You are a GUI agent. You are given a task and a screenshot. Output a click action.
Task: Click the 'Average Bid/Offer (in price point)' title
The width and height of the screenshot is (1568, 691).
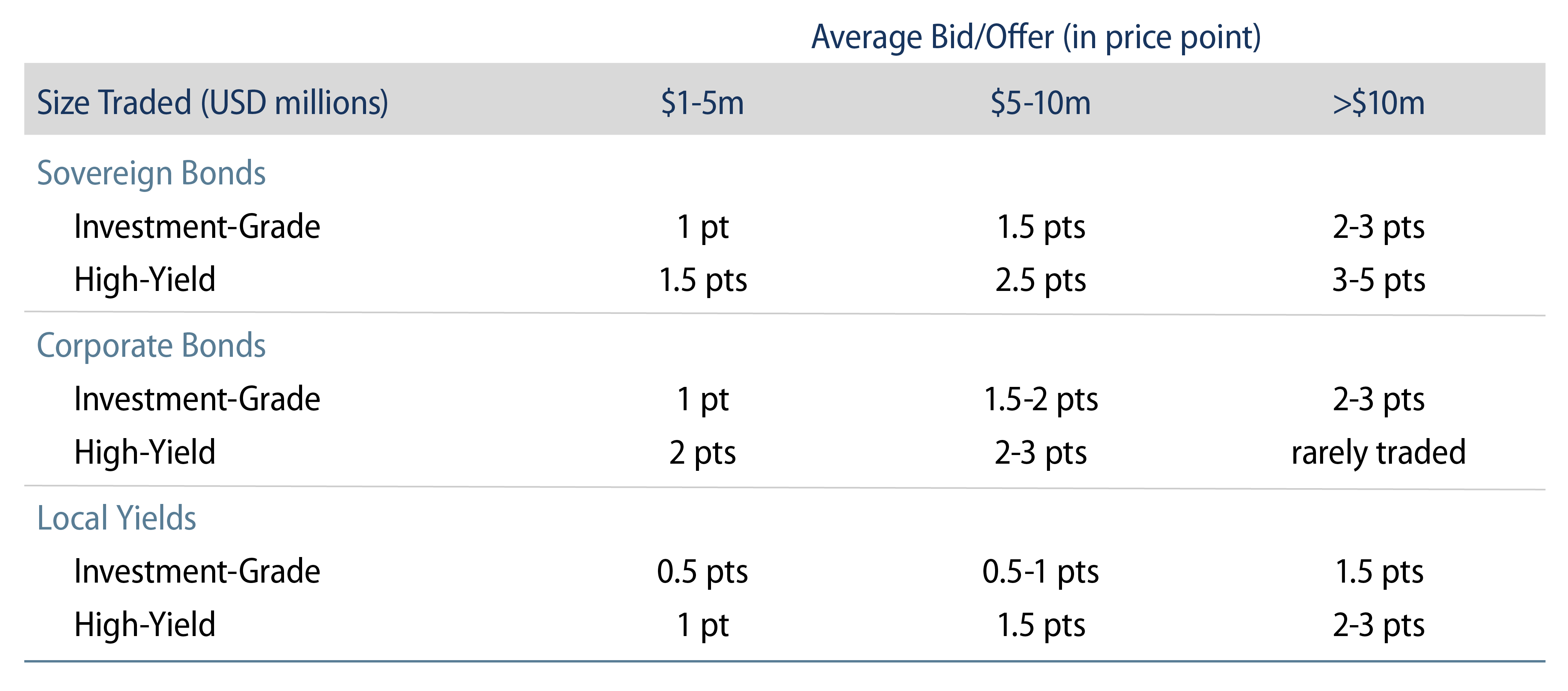click(1036, 37)
